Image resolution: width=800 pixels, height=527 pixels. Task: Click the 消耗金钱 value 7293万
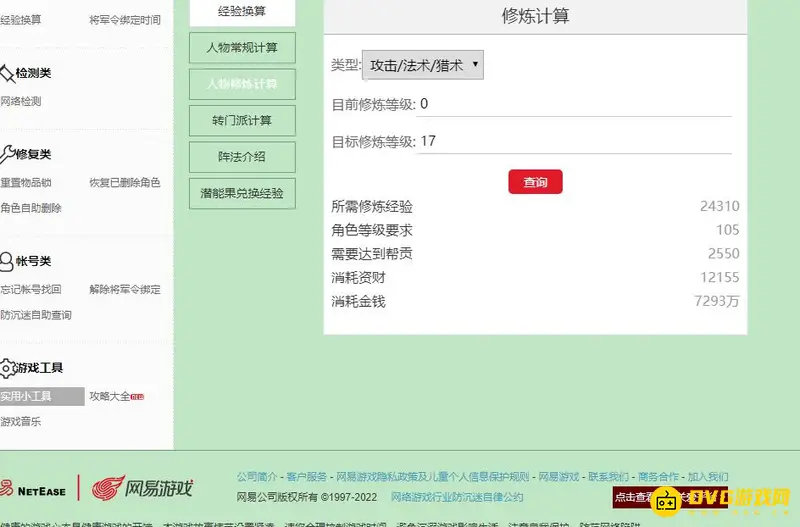(717, 302)
